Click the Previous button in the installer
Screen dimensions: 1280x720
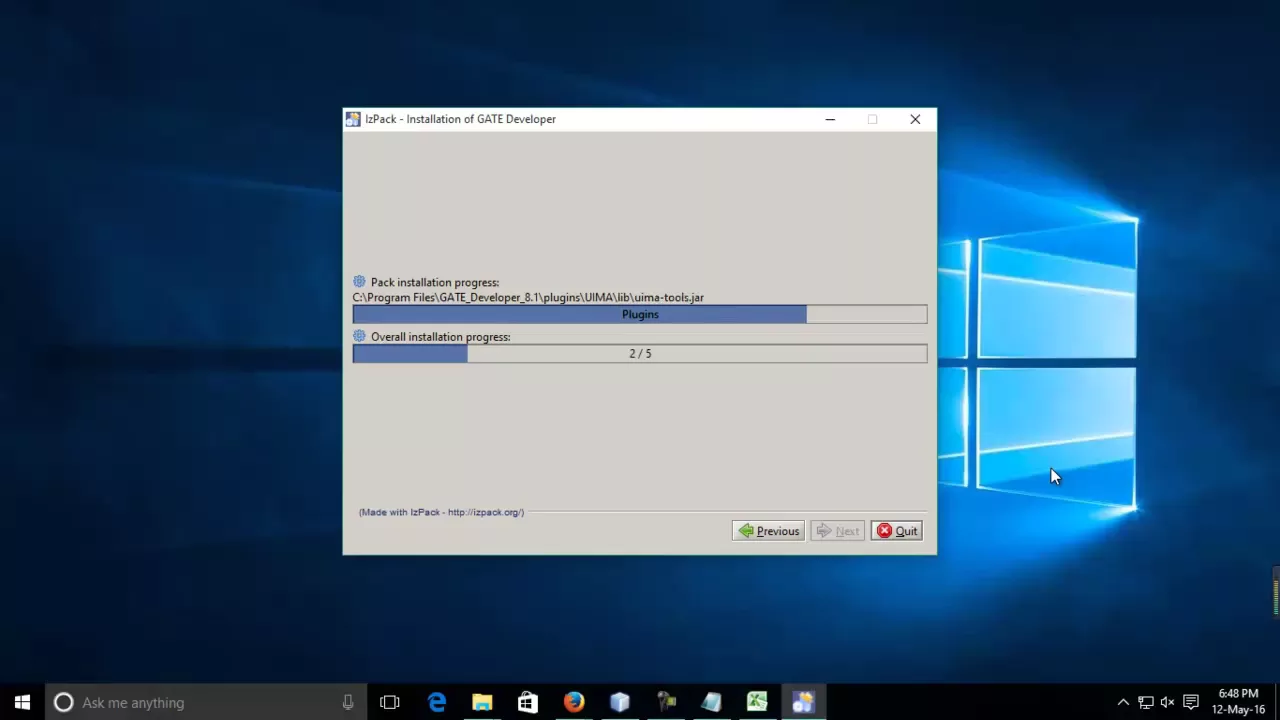[768, 531]
